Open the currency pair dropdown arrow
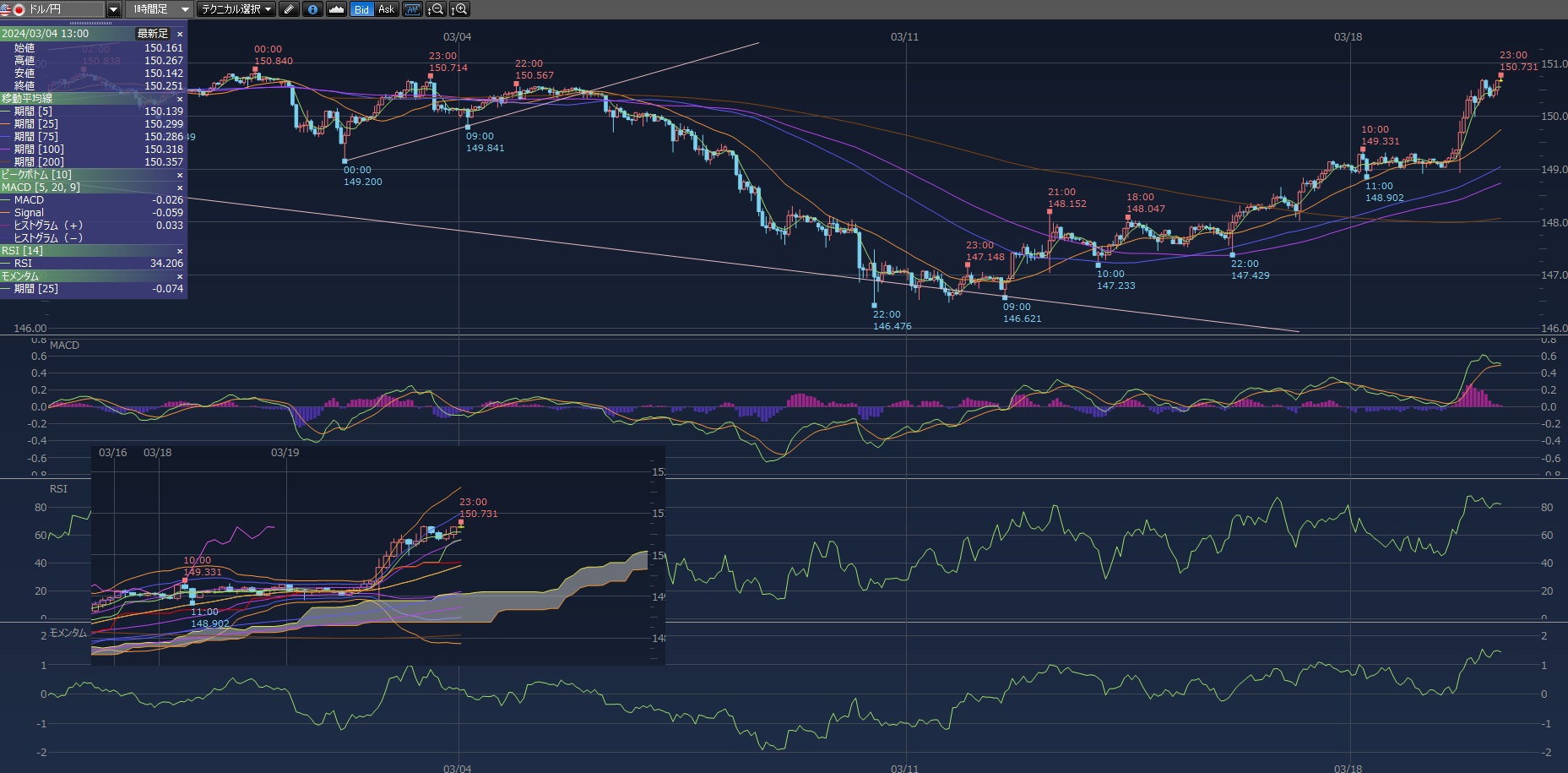Image resolution: width=1568 pixels, height=773 pixels. [x=114, y=9]
